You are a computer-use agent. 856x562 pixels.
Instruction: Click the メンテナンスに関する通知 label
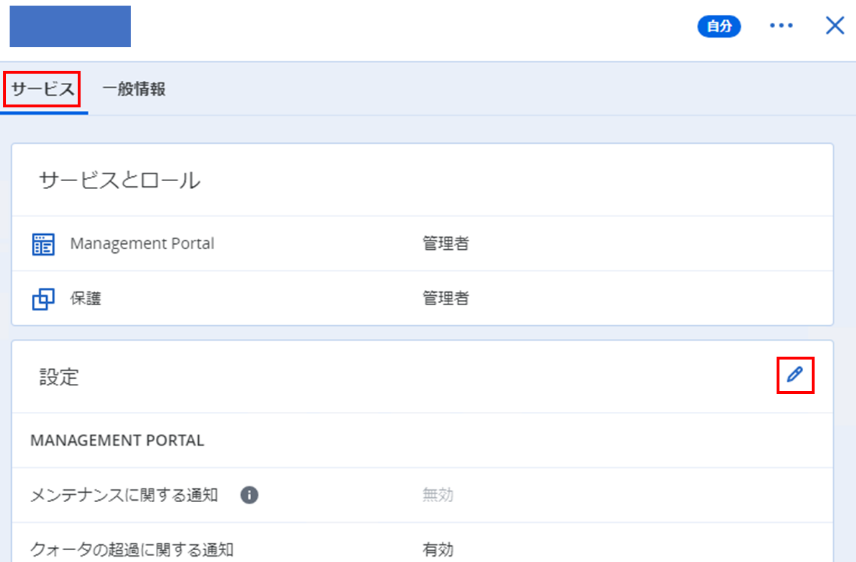[x=124, y=494]
